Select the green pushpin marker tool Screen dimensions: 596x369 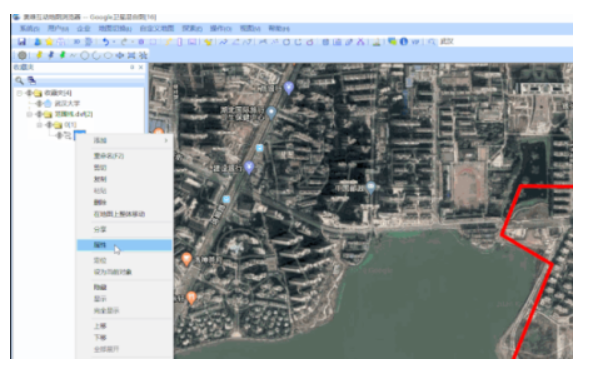click(x=62, y=55)
